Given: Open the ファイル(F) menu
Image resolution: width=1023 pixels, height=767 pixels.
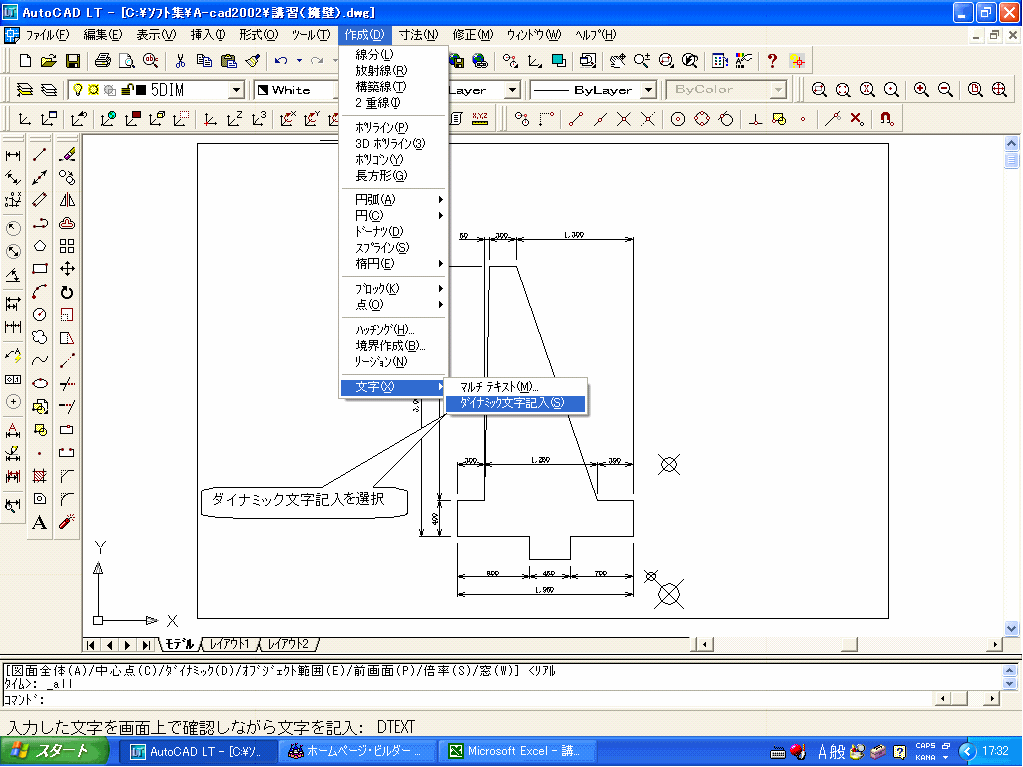Looking at the screenshot, I should point(47,35).
